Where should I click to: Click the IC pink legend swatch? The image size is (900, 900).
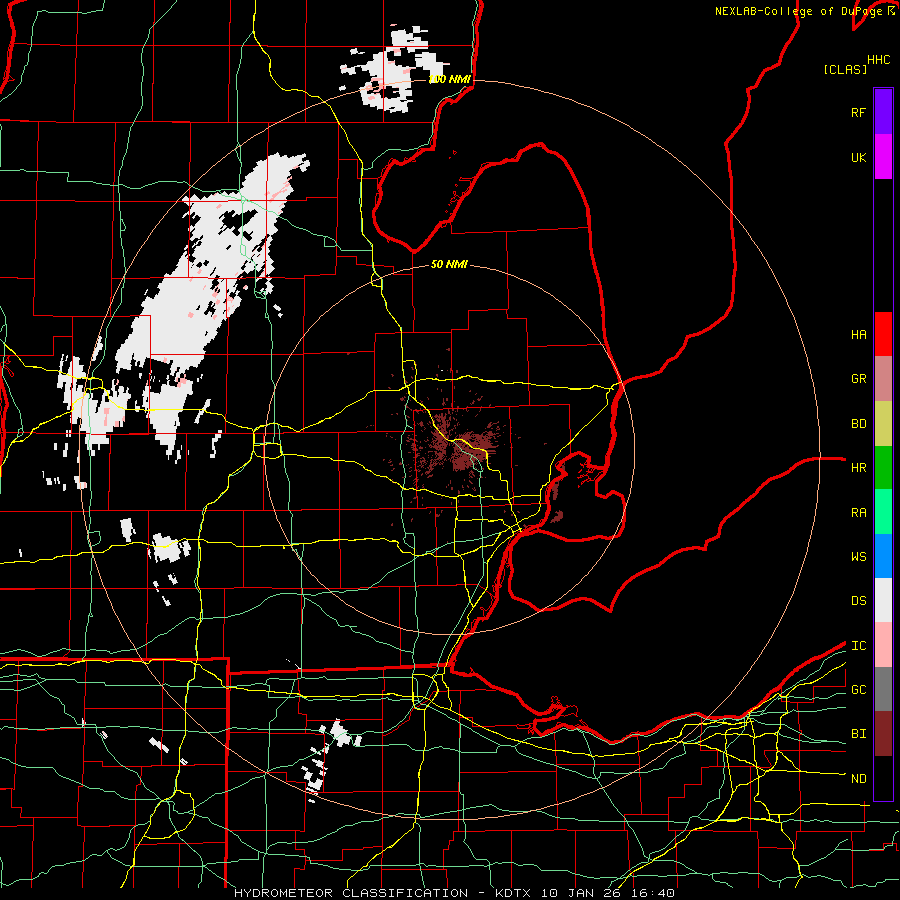click(x=883, y=645)
